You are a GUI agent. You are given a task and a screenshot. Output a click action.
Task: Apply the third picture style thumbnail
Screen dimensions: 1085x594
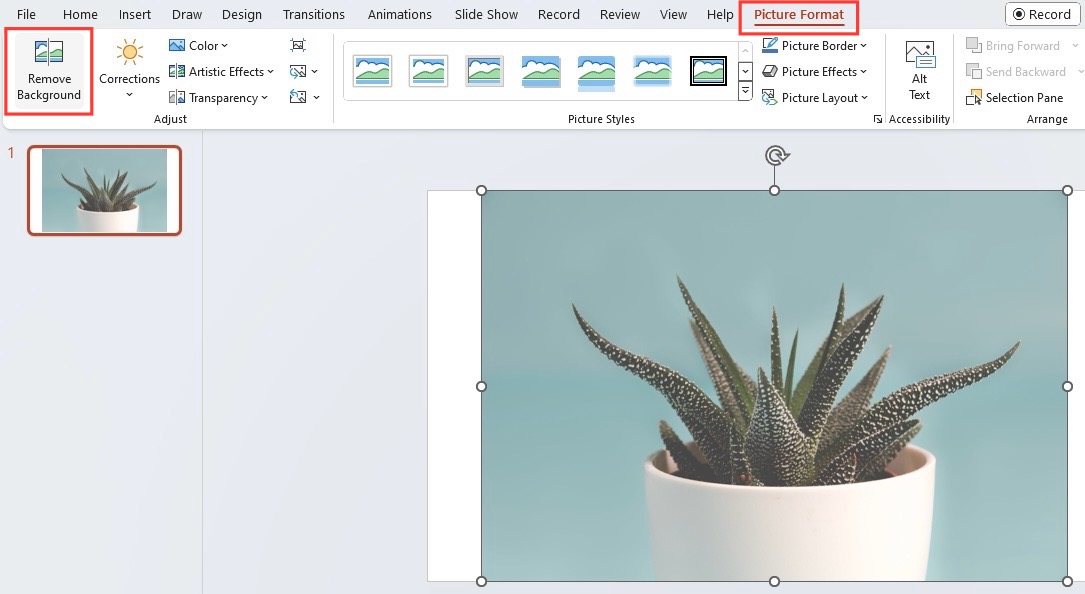[x=484, y=71]
